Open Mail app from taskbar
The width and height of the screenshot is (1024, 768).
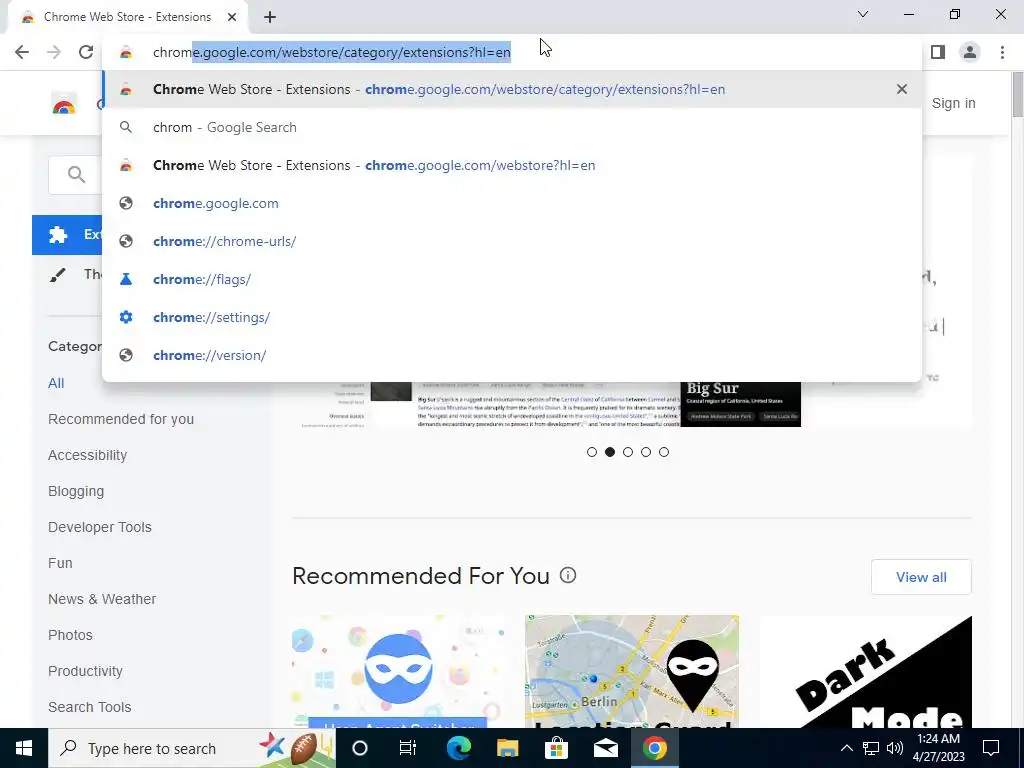point(606,748)
